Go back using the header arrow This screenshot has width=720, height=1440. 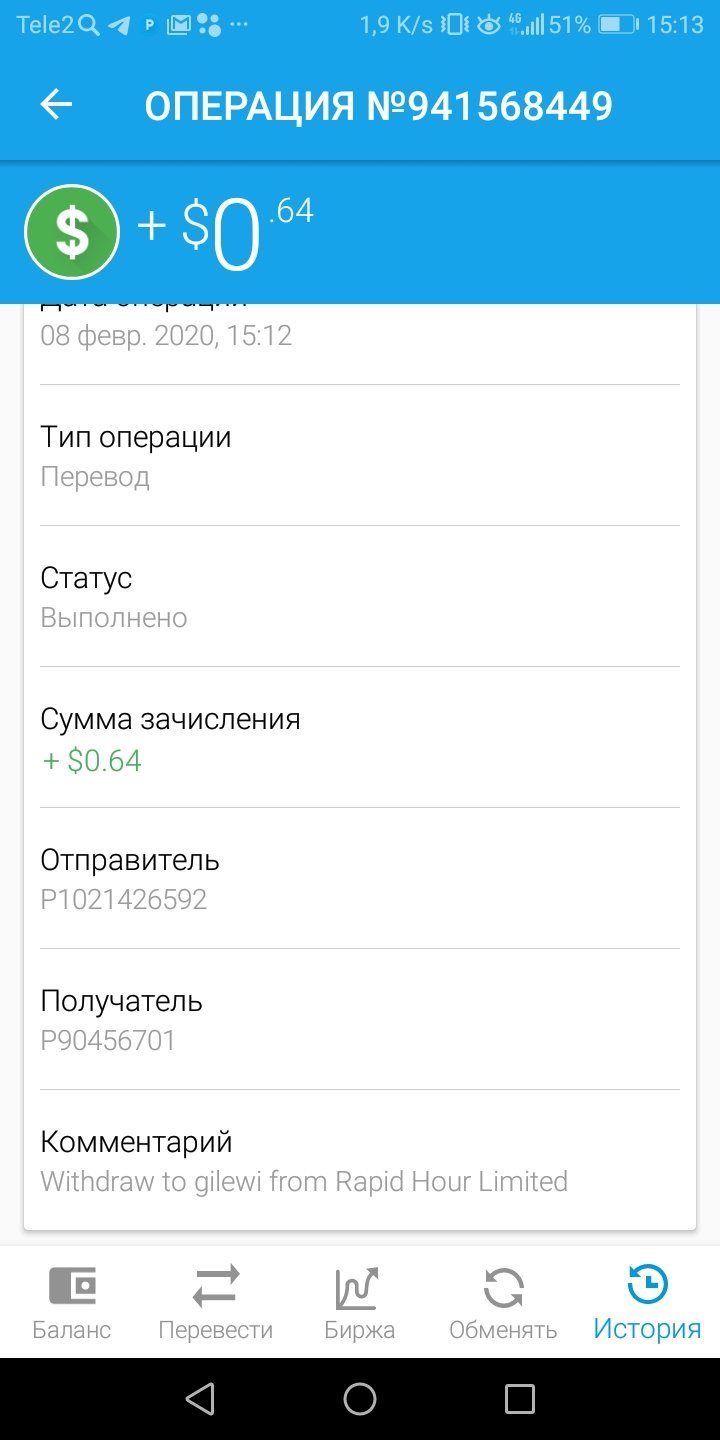57,105
